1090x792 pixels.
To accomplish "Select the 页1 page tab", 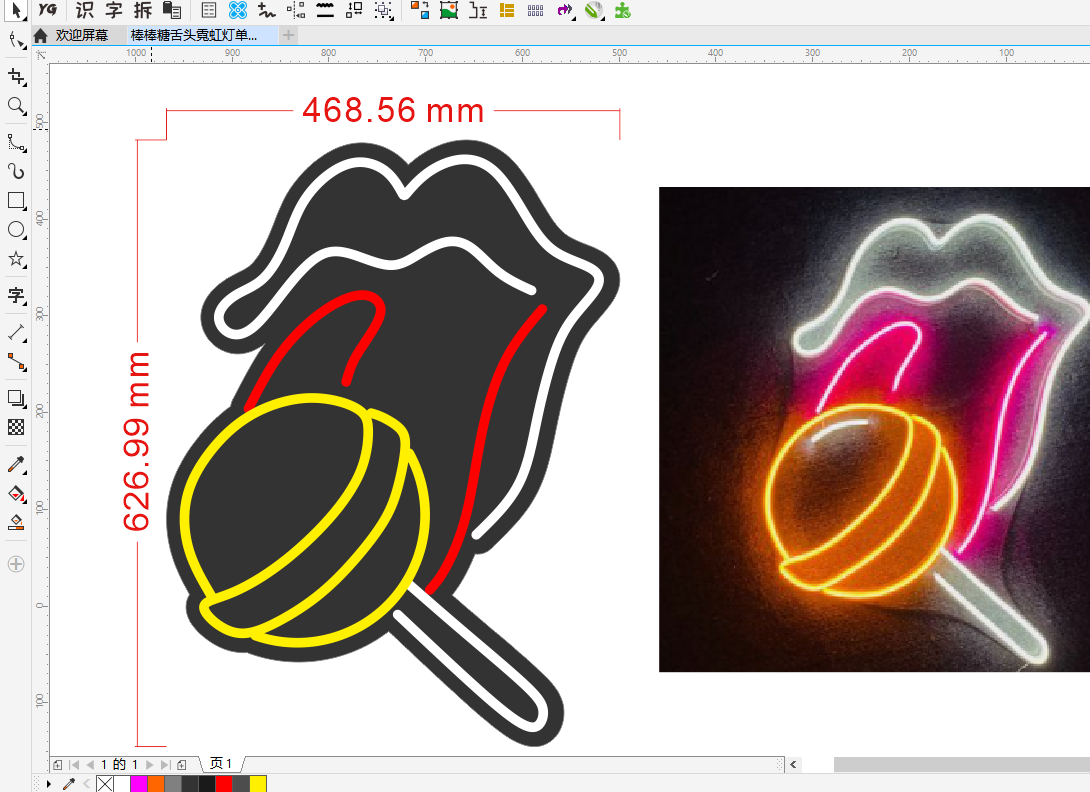I will (221, 763).
